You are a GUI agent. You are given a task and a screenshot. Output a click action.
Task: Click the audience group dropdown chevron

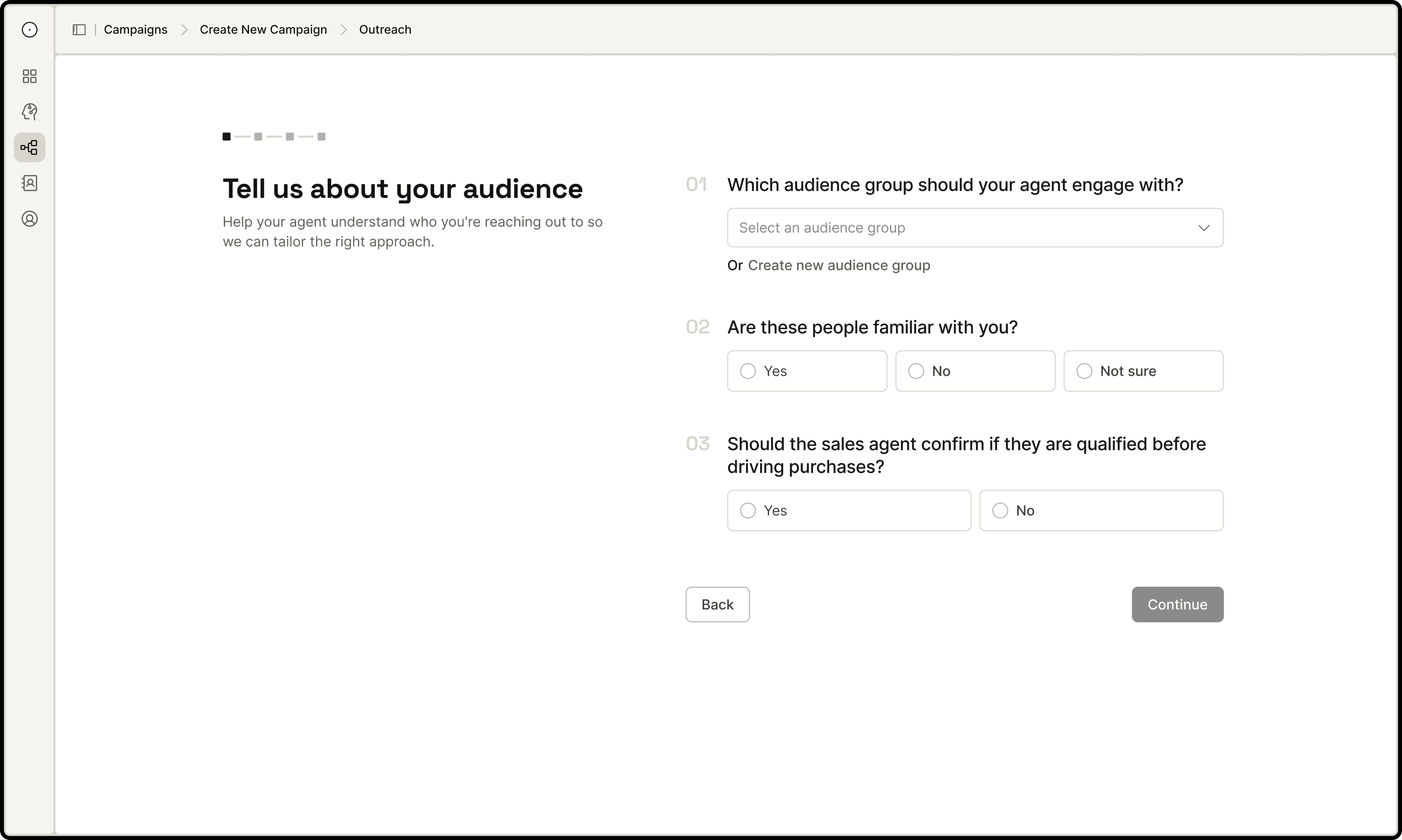coord(1203,227)
